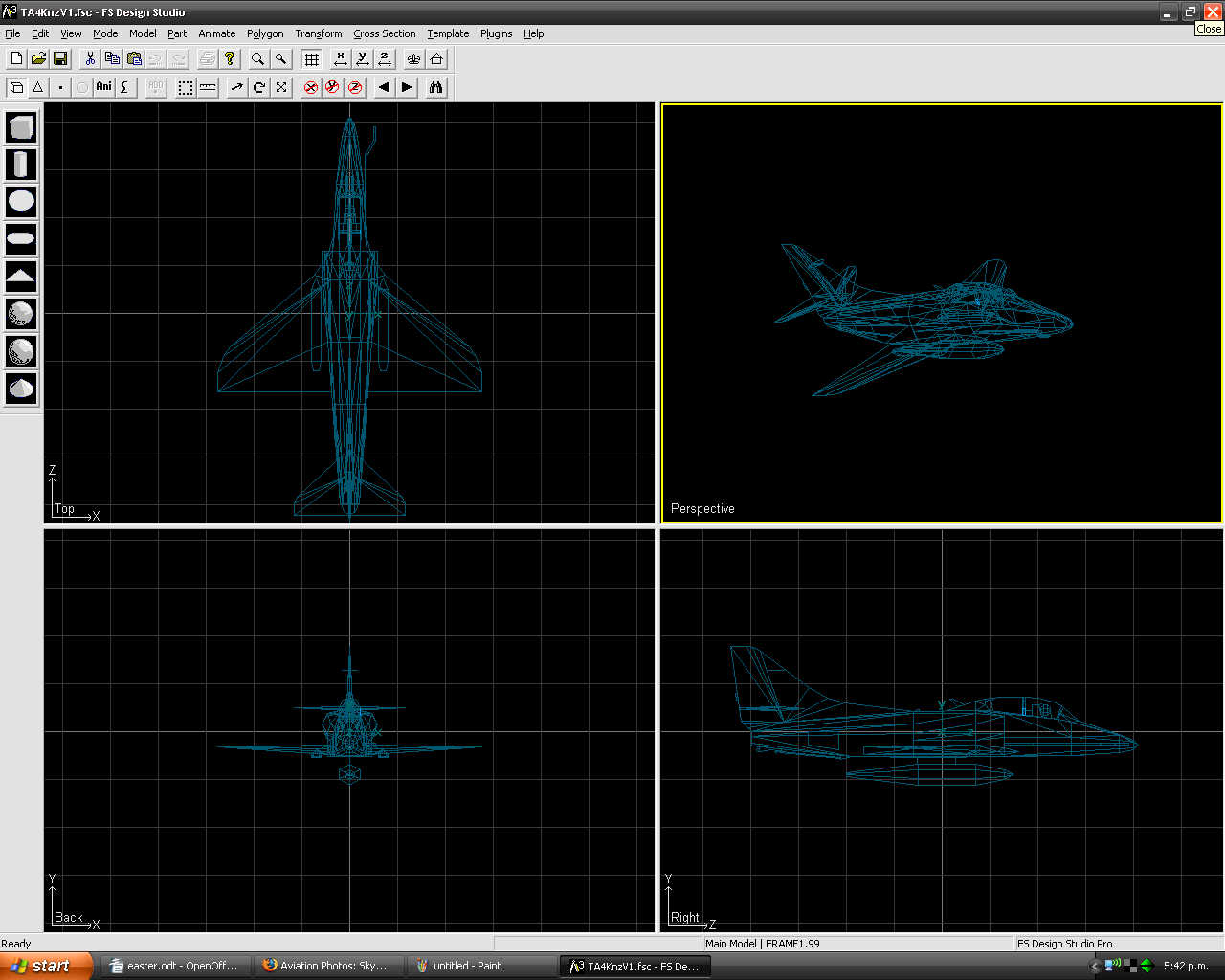Toggle the grid display button

[x=312, y=59]
